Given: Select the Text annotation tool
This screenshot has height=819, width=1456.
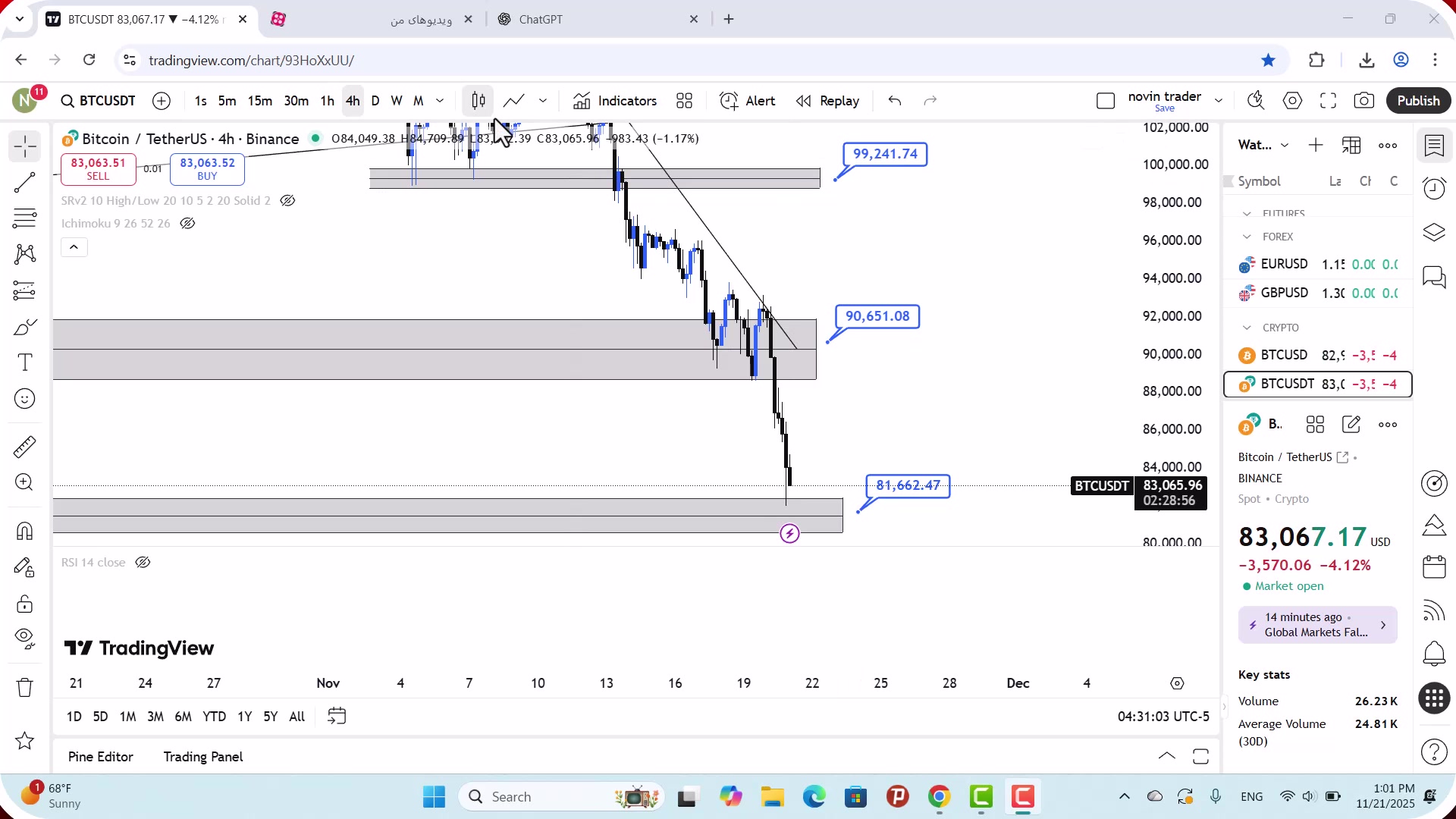Looking at the screenshot, I should [x=25, y=362].
